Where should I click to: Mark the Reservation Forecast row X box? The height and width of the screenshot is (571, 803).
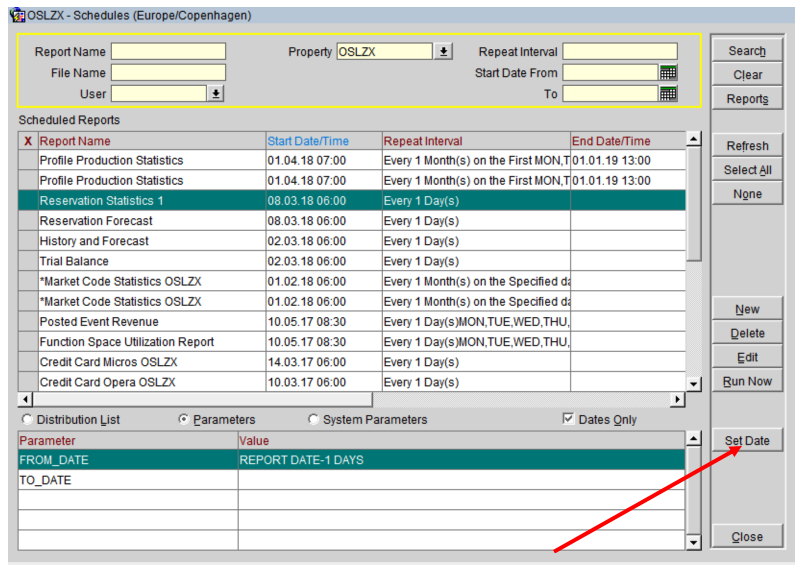(x=28, y=221)
